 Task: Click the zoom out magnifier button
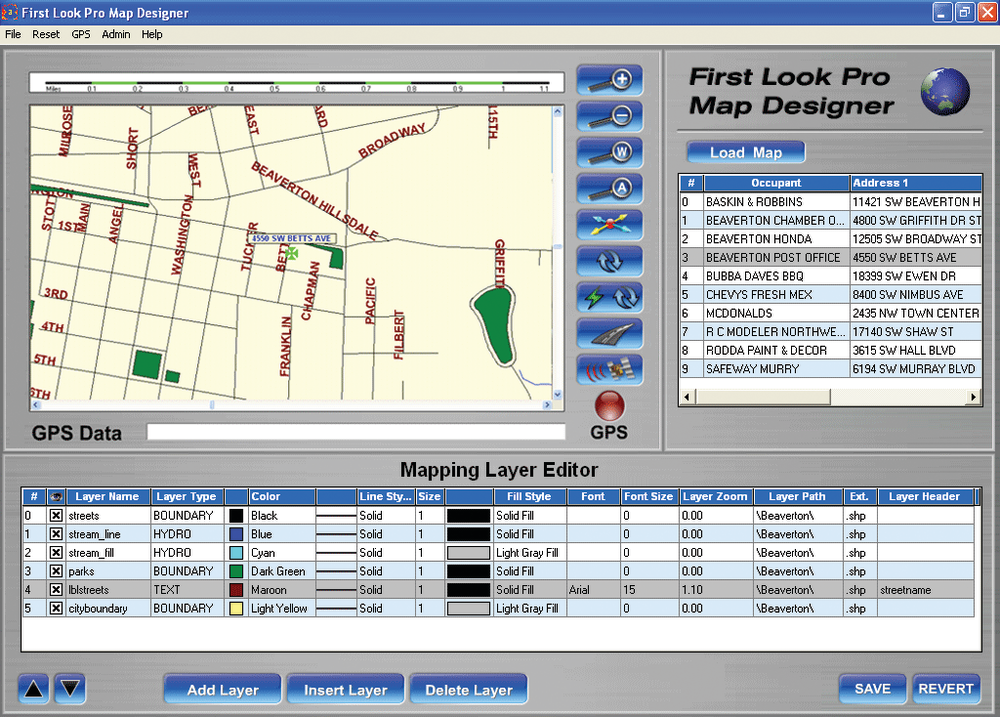[x=609, y=116]
